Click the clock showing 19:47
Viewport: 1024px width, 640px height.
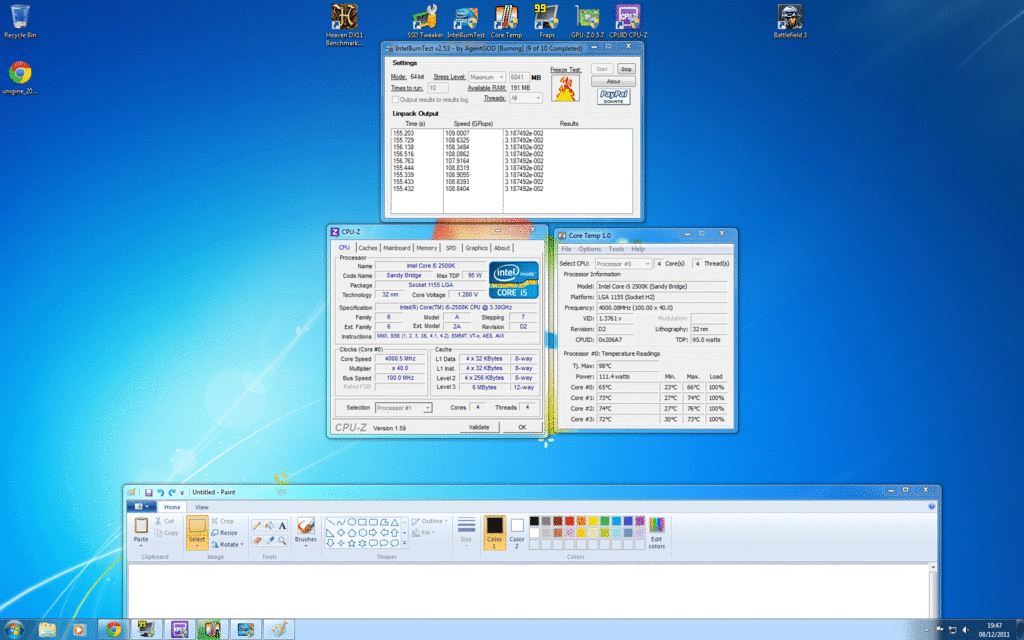[995, 626]
